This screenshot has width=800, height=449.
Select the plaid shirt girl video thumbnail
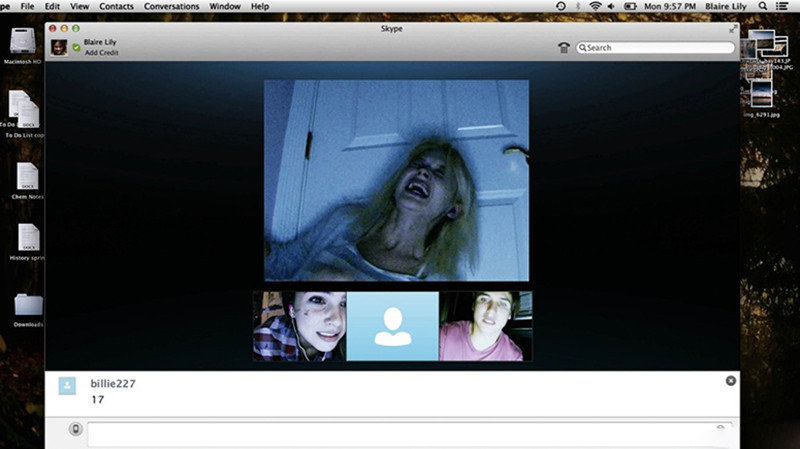click(299, 326)
